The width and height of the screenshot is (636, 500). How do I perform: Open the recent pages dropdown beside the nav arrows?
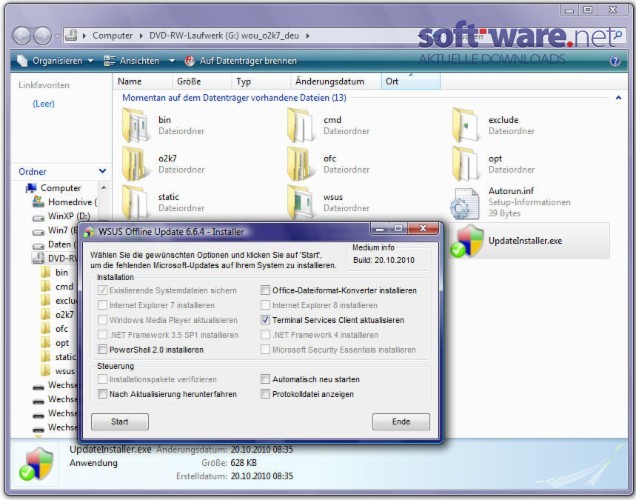(x=56, y=36)
